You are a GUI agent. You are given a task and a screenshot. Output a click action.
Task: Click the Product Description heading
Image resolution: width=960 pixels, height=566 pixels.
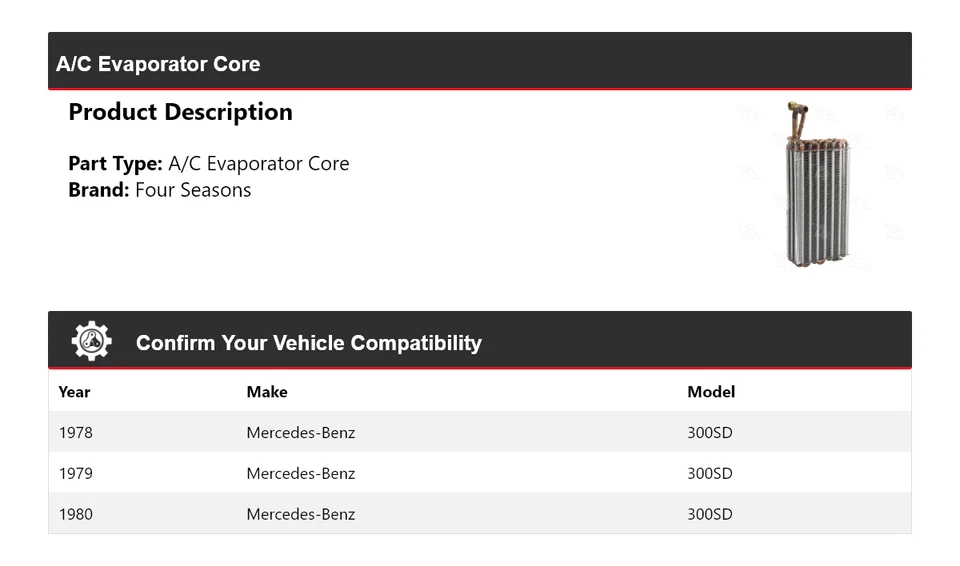coord(180,112)
